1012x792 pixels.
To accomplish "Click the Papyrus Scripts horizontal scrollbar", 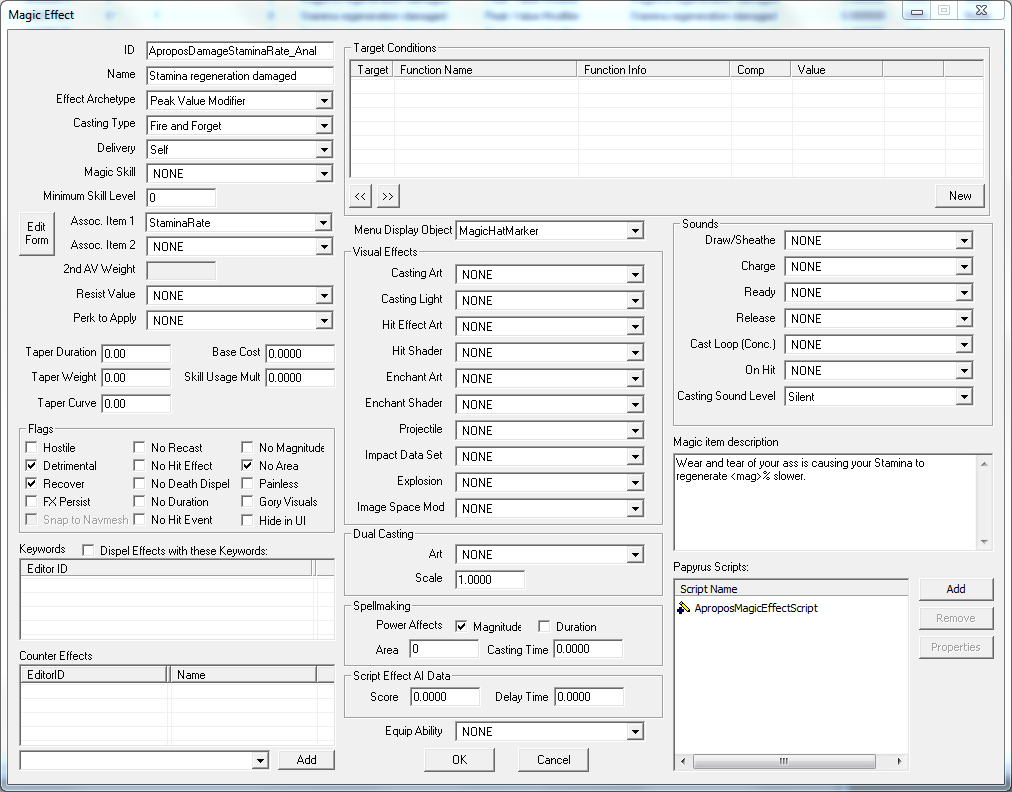I will tap(791, 761).
